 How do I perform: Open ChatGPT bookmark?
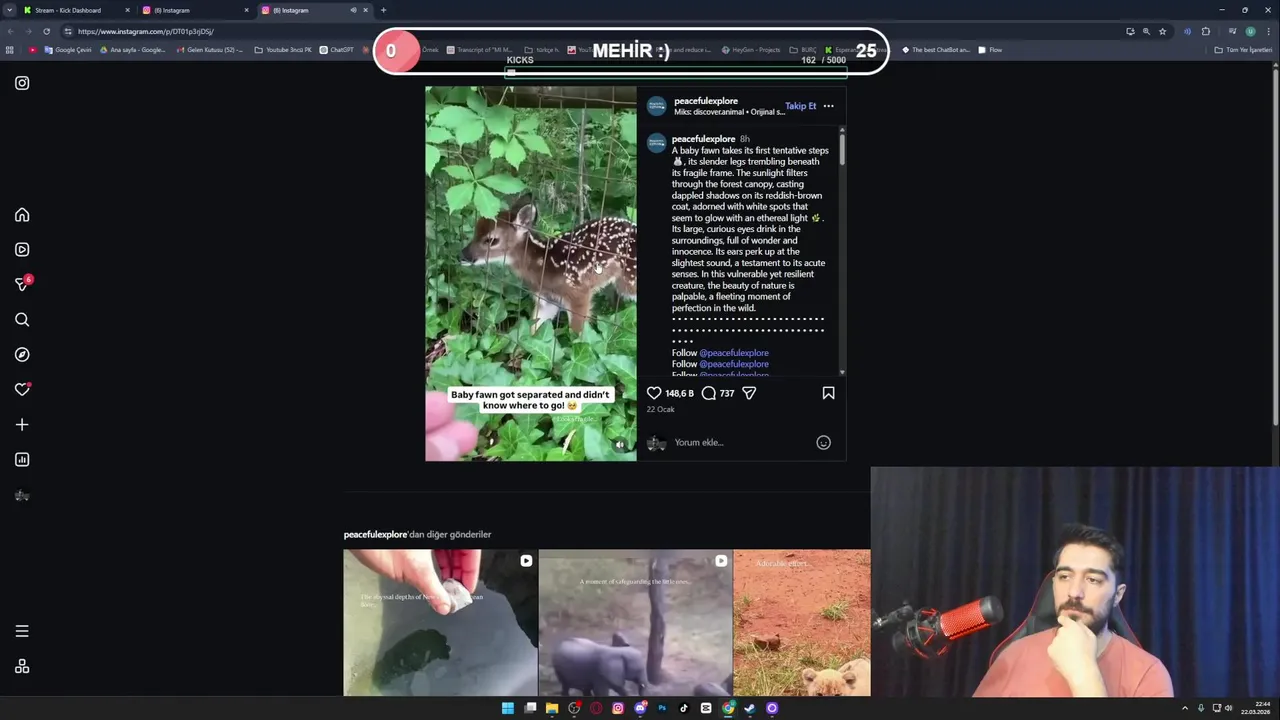click(336, 50)
